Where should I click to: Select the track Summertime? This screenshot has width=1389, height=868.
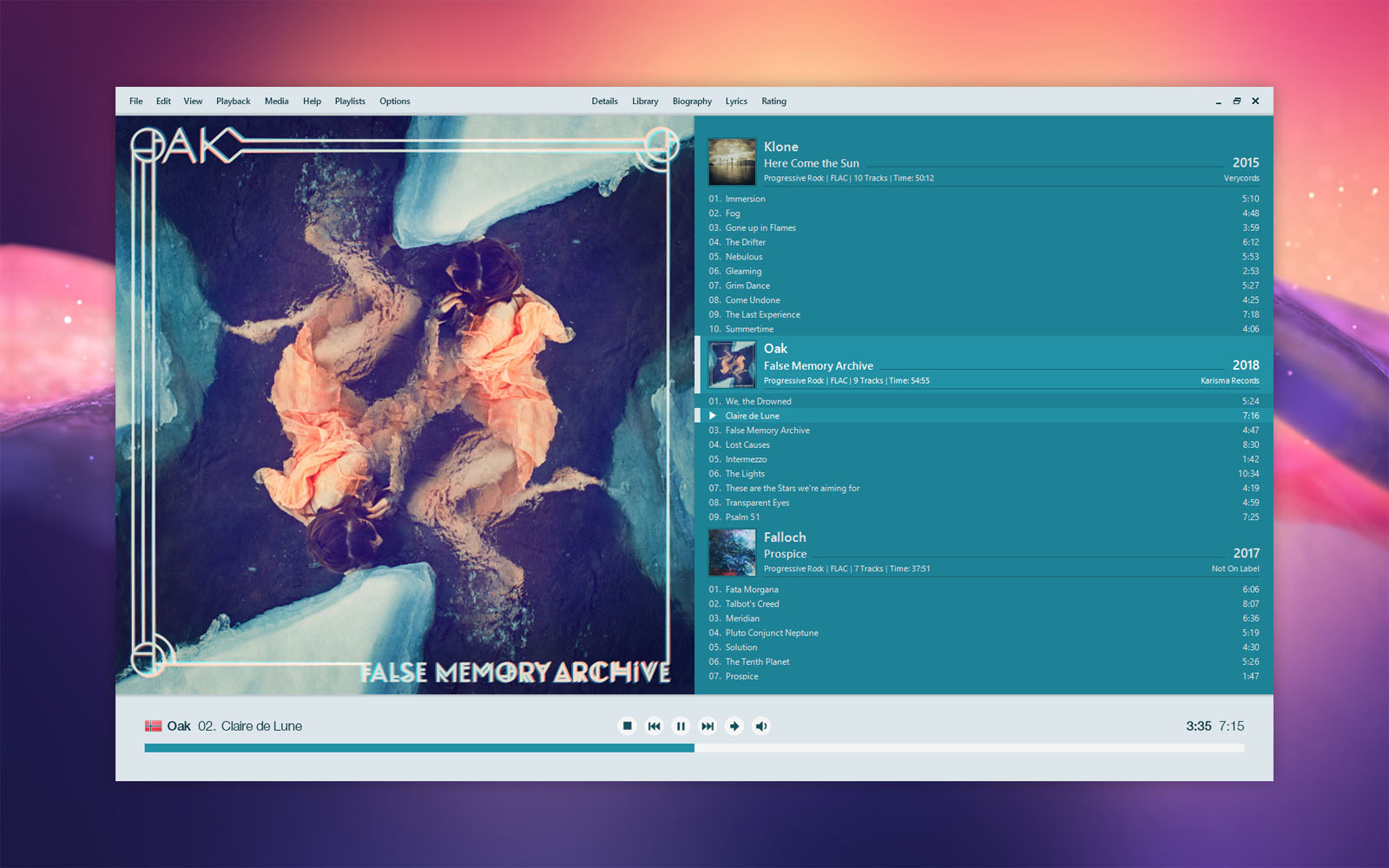coord(984,329)
